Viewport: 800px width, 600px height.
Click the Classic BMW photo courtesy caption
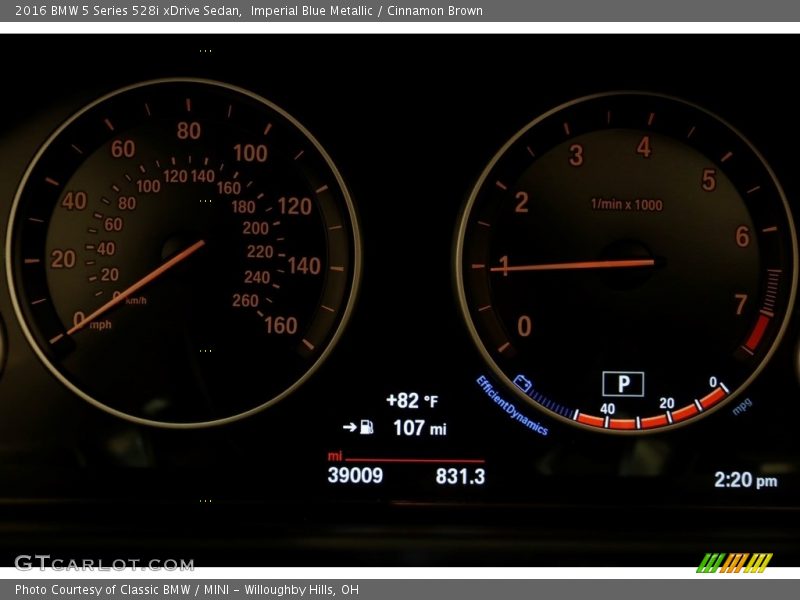pos(186,590)
